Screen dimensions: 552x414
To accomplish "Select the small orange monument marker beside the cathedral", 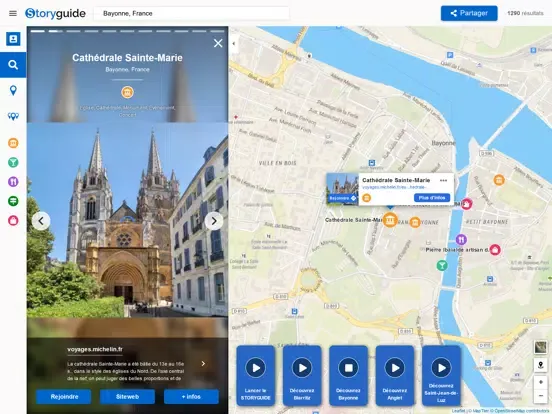I will [x=415, y=222].
